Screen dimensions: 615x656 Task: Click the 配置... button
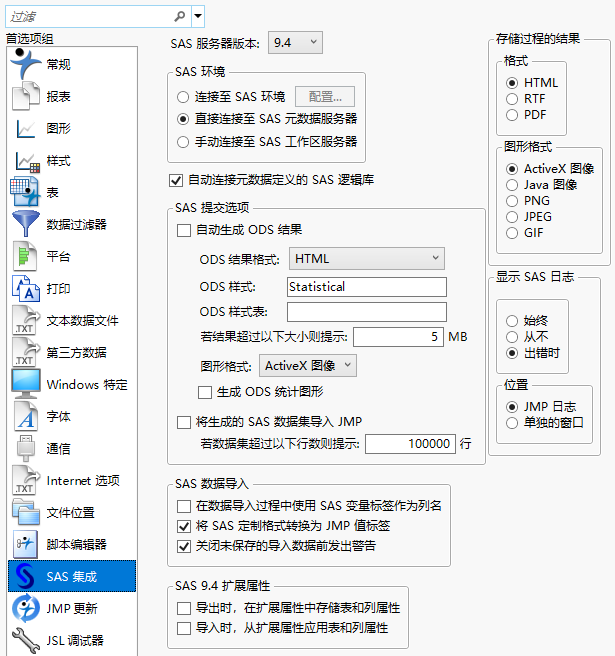tap(325, 97)
